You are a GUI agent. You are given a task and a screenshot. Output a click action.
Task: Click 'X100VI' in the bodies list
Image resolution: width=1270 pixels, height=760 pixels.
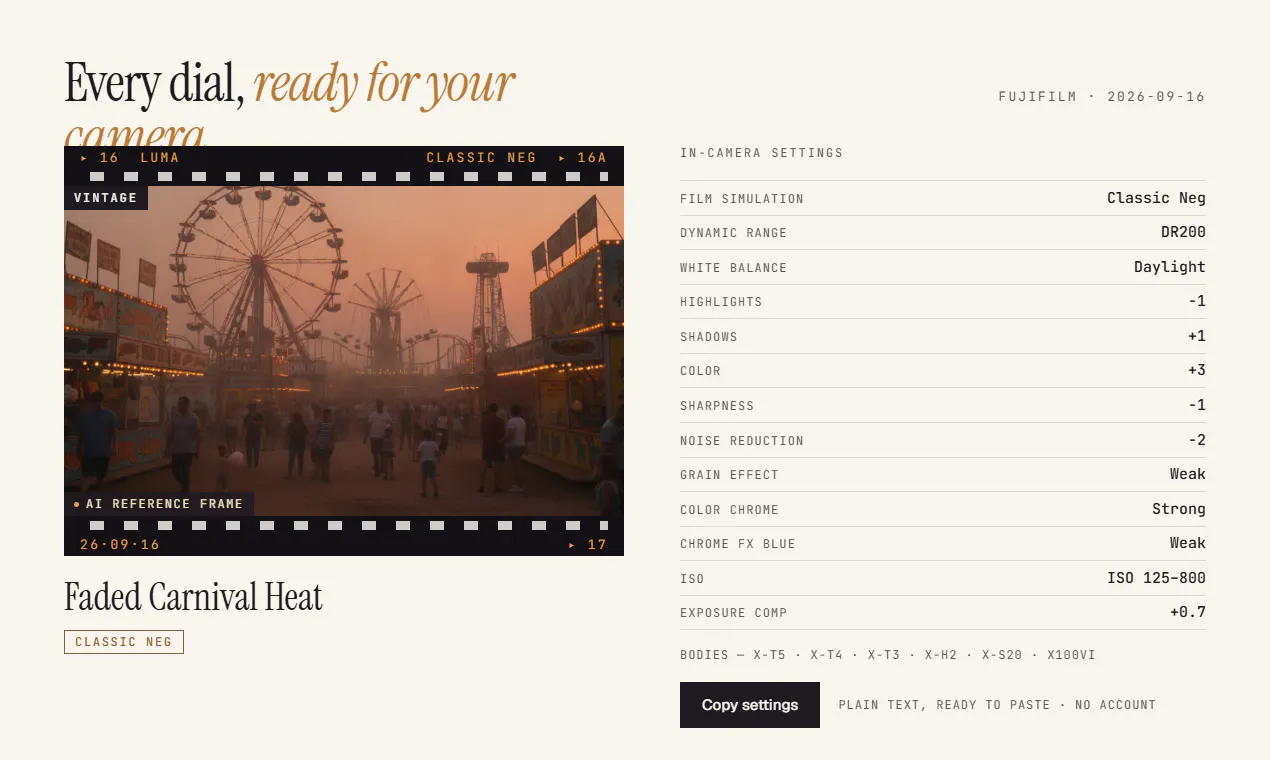[1071, 655]
